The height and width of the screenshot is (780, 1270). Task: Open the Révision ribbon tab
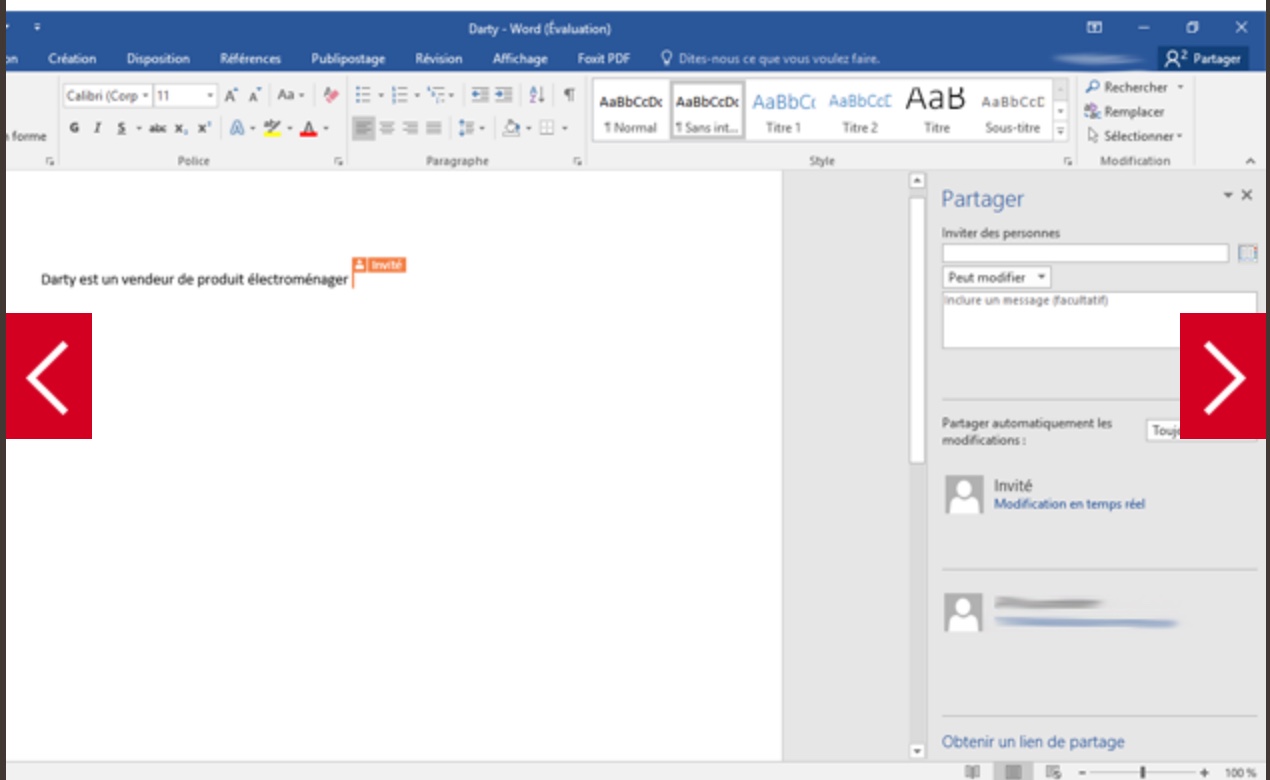click(x=438, y=59)
